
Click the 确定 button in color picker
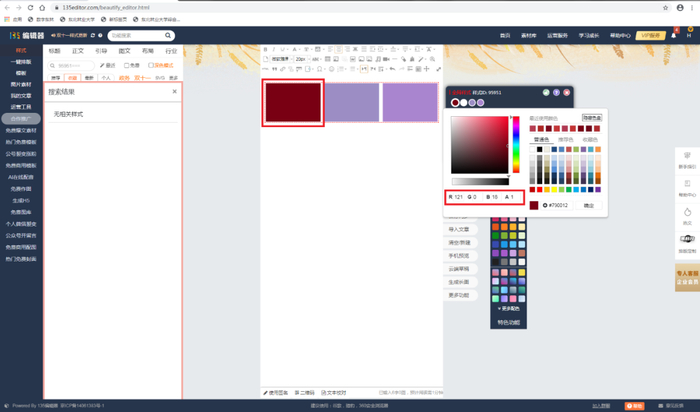(589, 205)
